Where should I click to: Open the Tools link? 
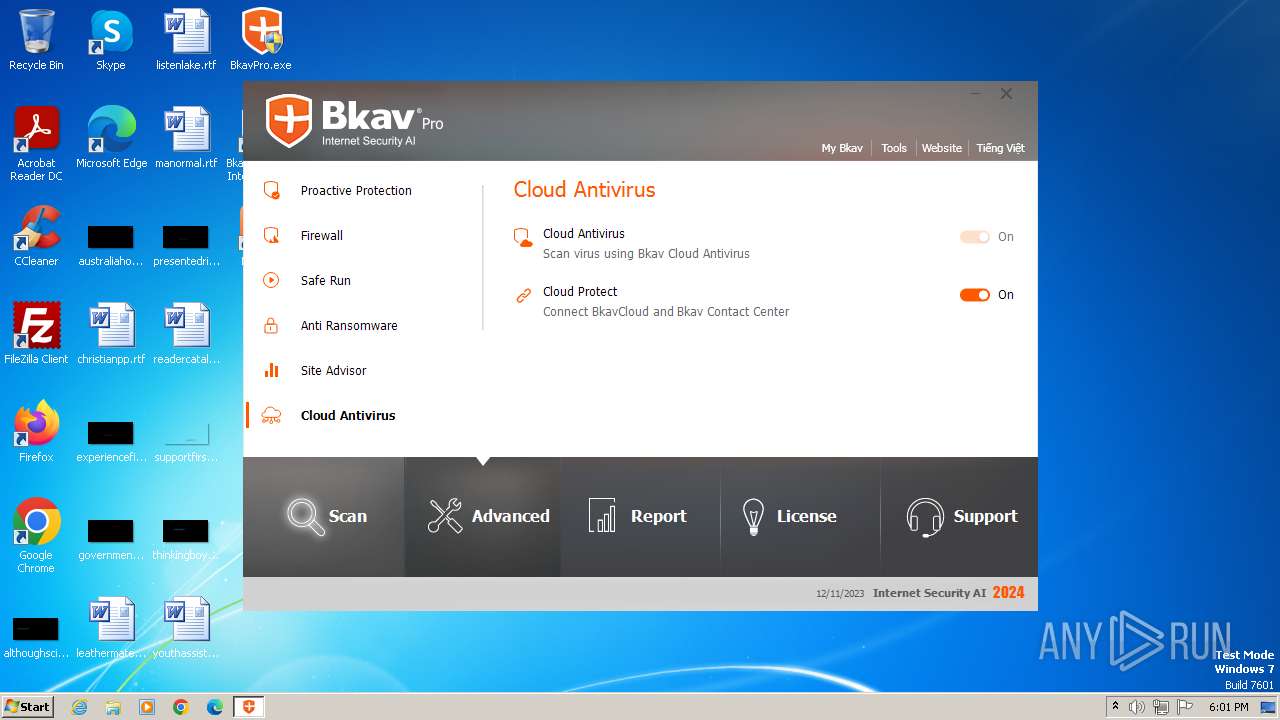pyautogui.click(x=894, y=148)
